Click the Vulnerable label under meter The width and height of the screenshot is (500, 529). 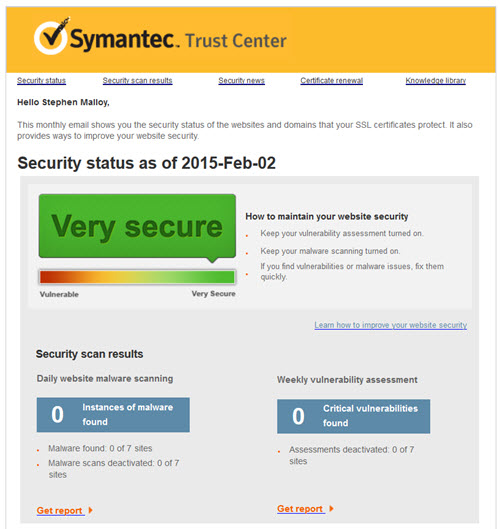point(59,294)
